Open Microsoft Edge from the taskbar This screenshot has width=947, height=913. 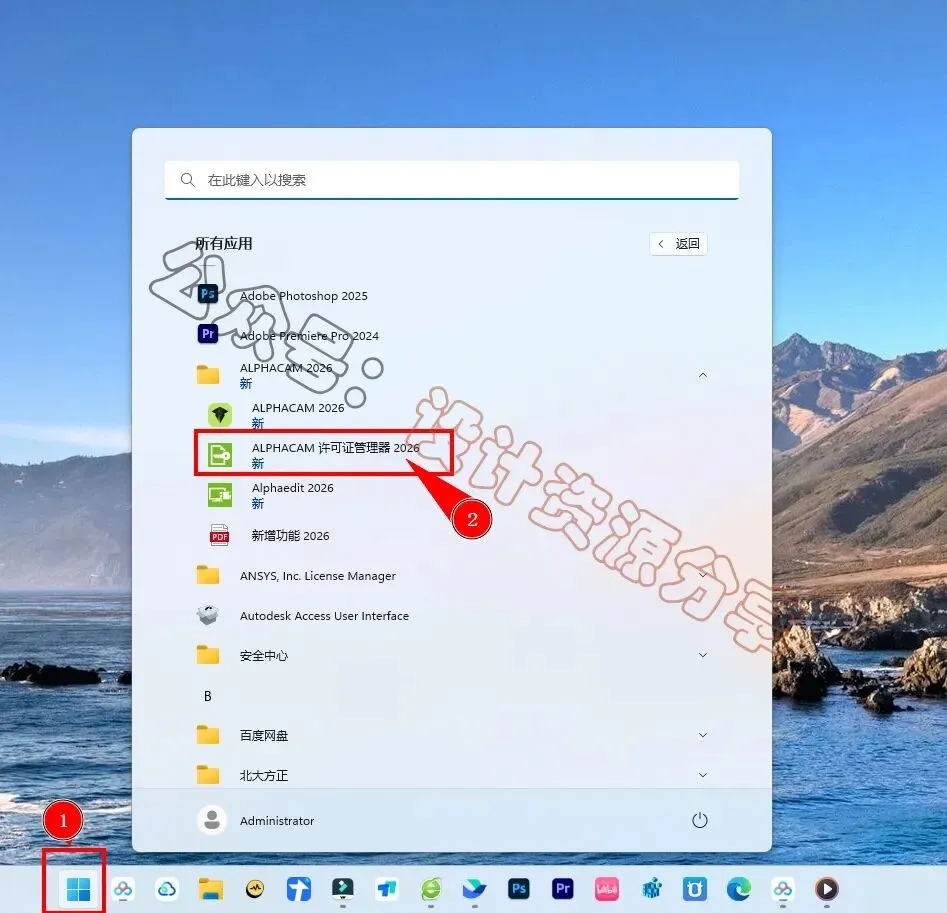click(739, 889)
